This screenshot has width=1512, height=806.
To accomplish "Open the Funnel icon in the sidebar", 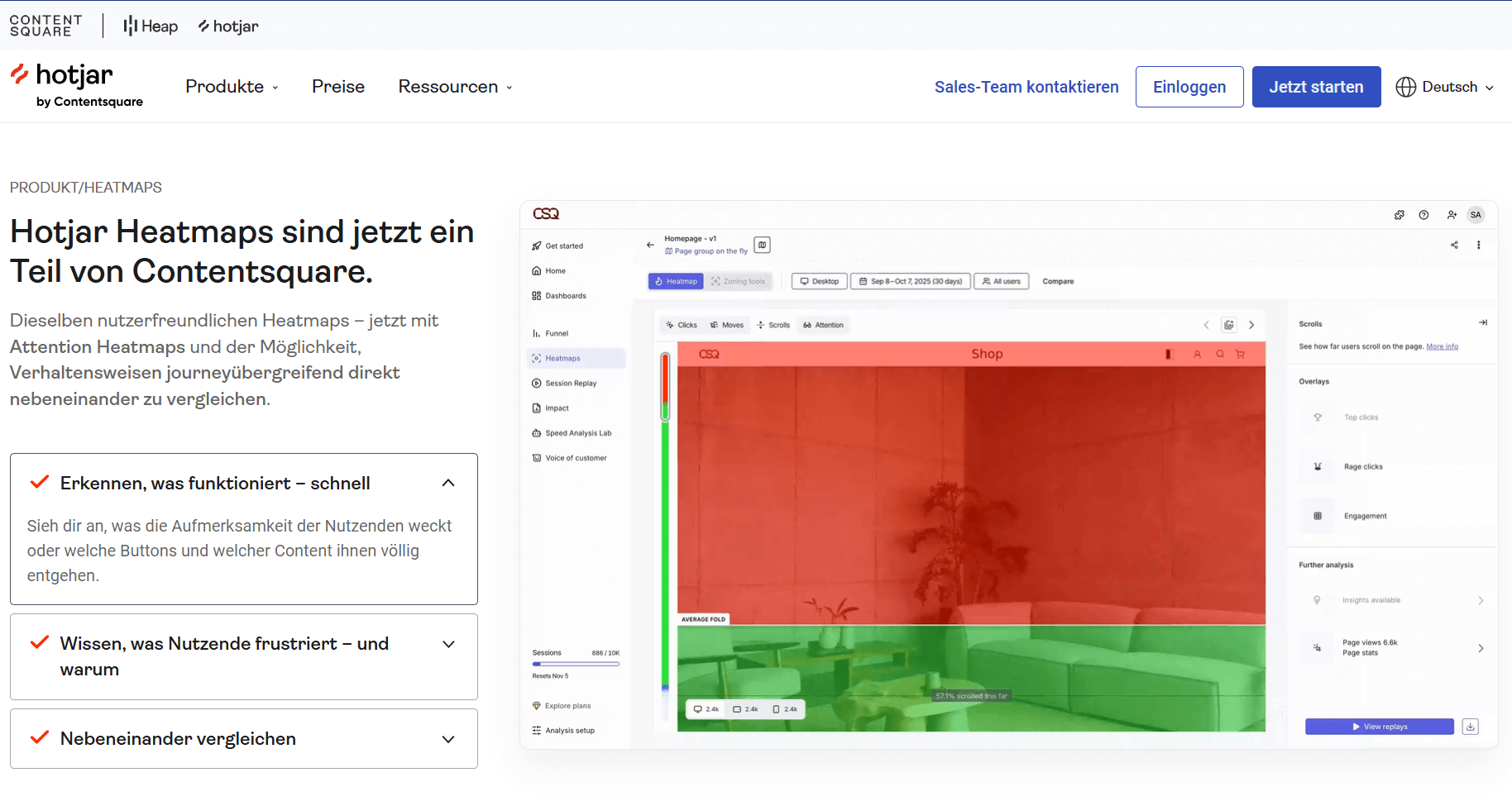I will click(537, 333).
